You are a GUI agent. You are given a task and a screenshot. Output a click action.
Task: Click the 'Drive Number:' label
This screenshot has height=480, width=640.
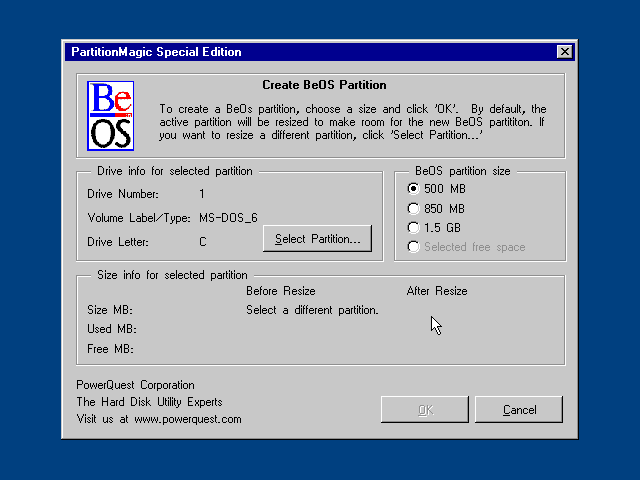pyautogui.click(x=123, y=194)
